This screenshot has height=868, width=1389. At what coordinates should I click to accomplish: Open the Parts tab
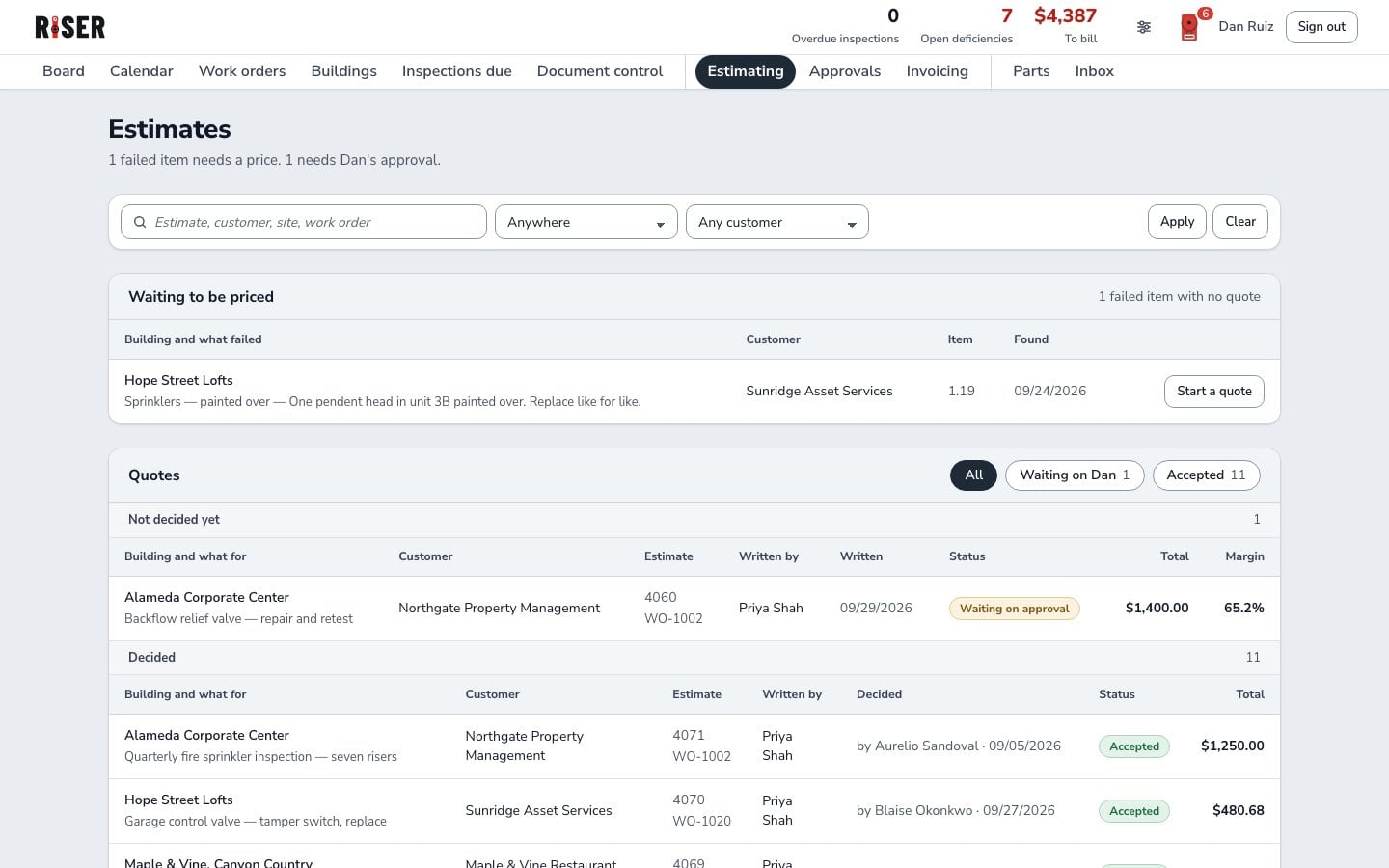point(1031,71)
